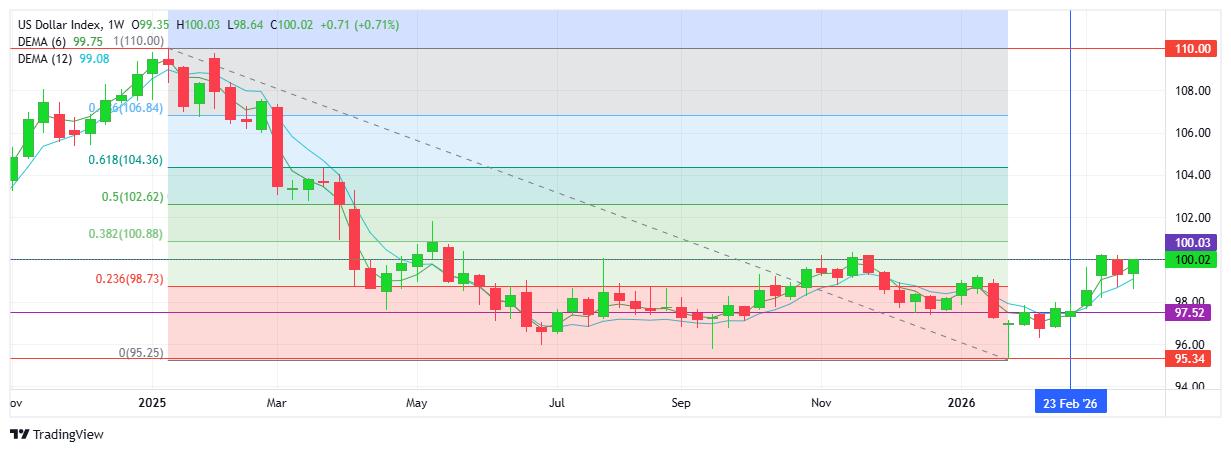Click the green 100.02 current price label

[1193, 259]
